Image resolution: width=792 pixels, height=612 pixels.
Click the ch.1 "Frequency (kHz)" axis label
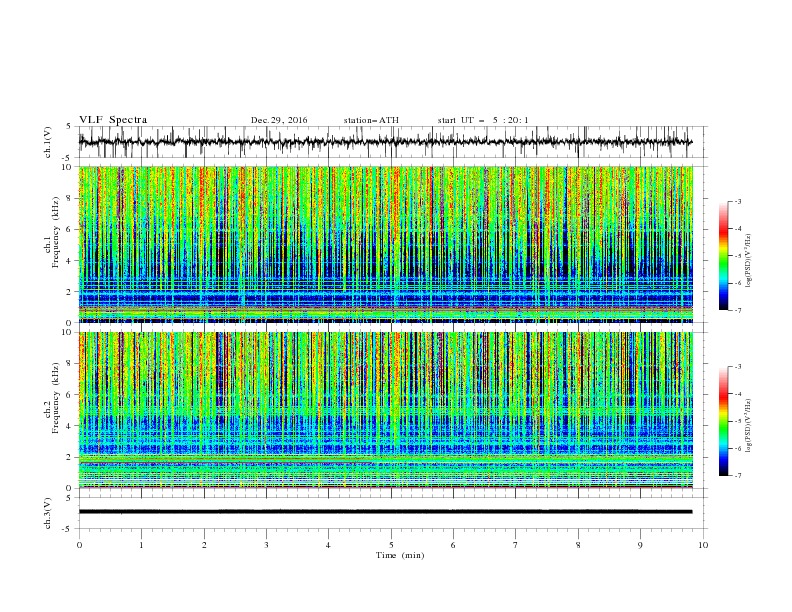click(56, 232)
